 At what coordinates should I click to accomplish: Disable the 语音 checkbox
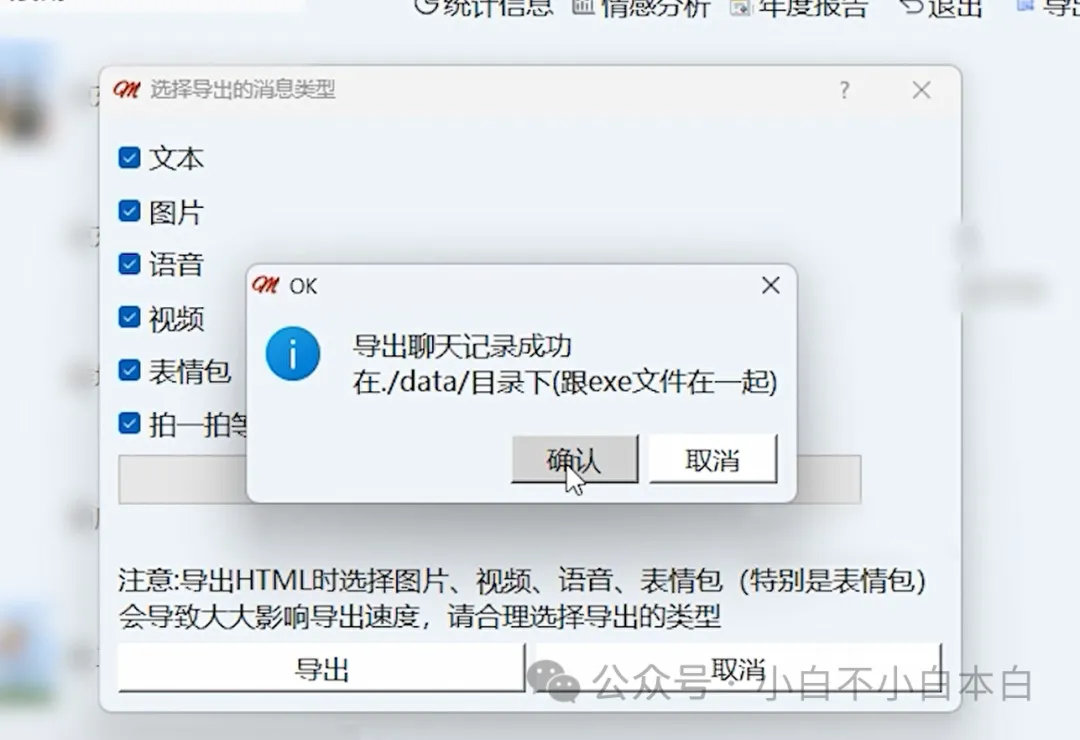click(x=129, y=263)
